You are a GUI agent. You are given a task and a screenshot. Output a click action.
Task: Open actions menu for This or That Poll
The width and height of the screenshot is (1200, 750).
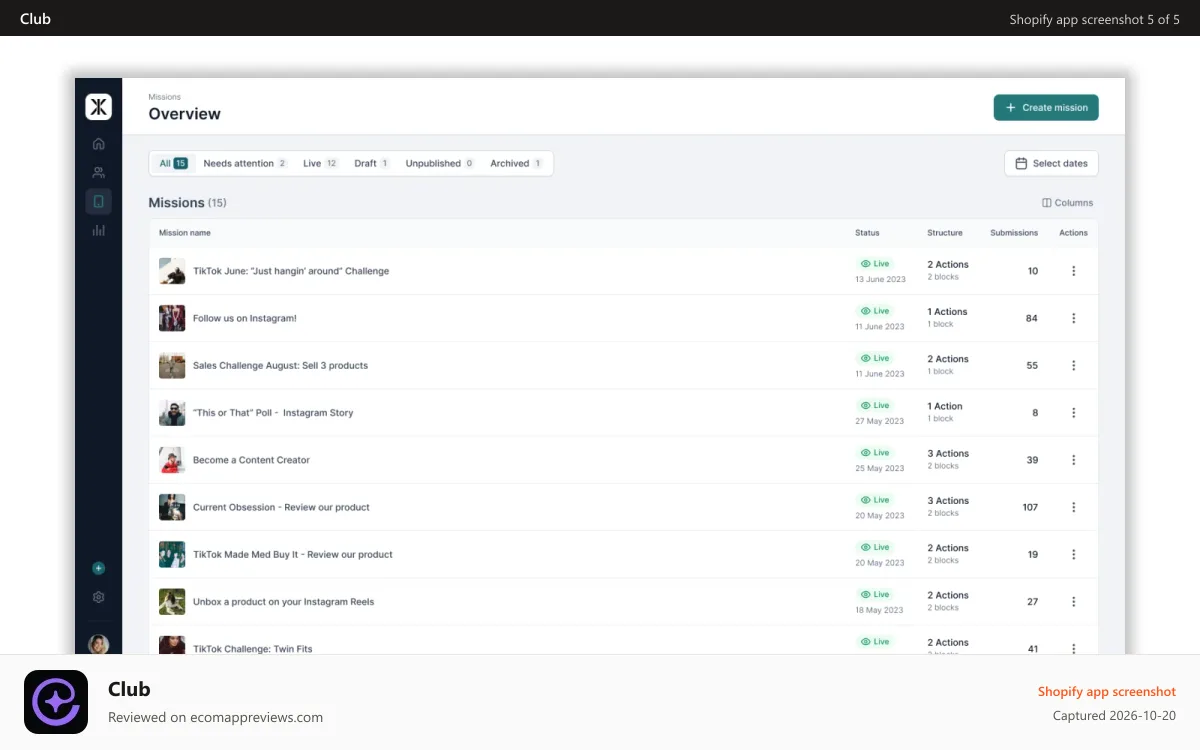point(1074,412)
